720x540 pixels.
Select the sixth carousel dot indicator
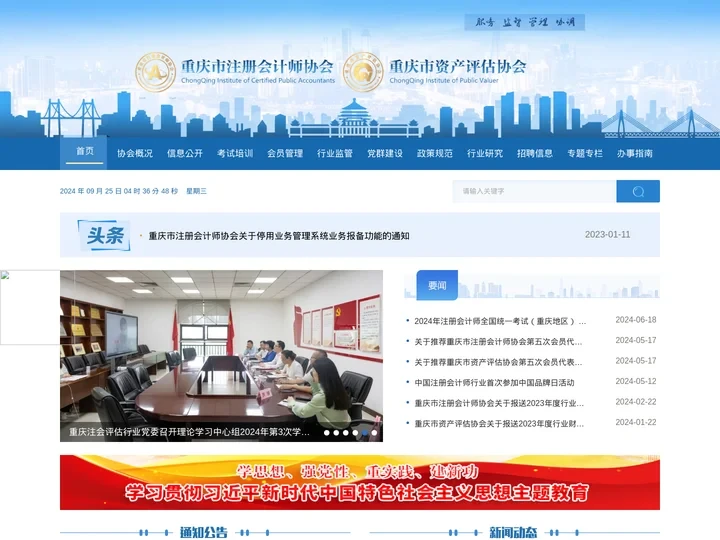[x=374, y=433]
